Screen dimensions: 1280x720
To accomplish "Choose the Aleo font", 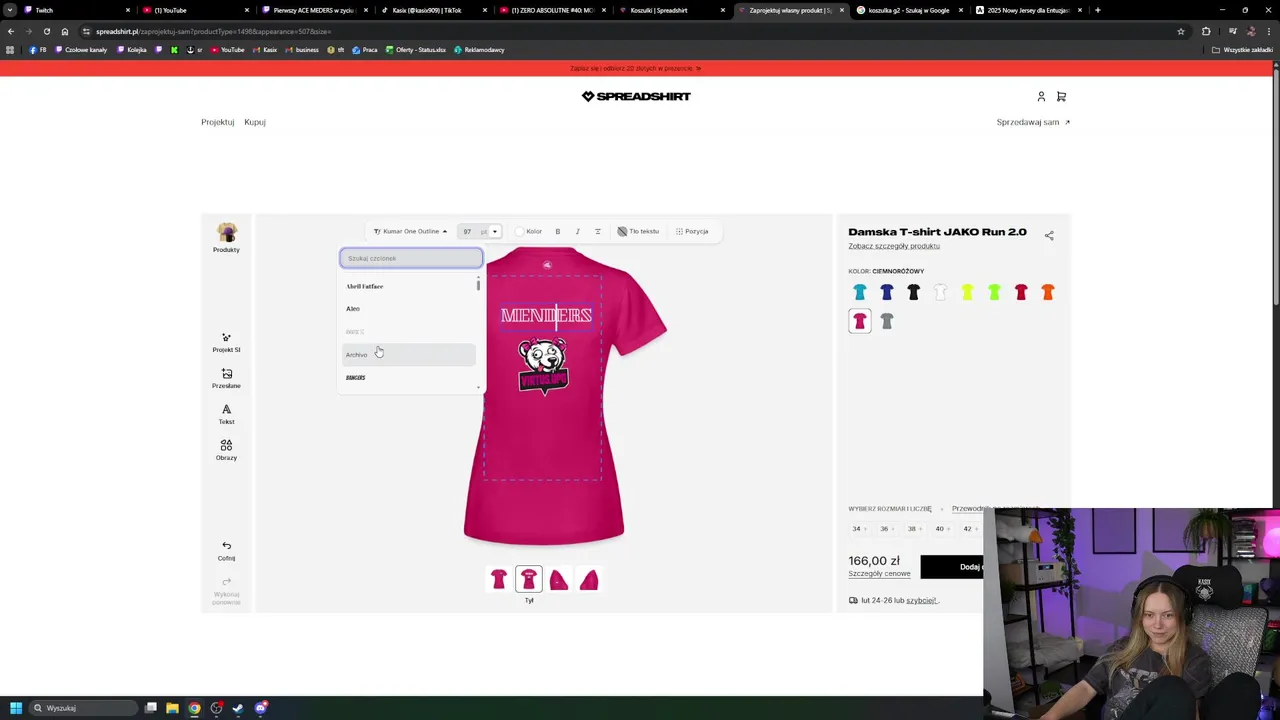I will [408, 309].
